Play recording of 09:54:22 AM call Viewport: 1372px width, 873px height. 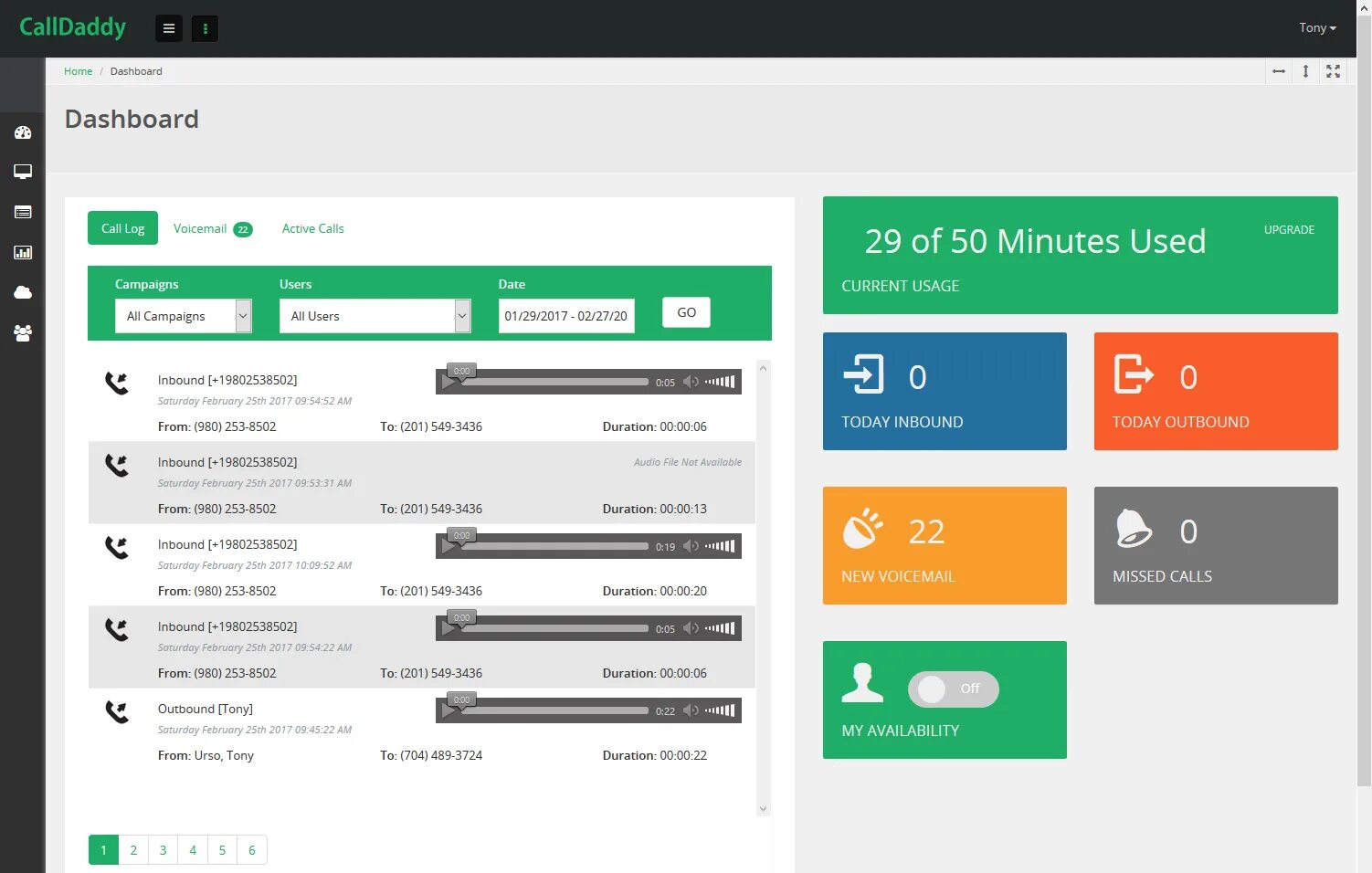coord(449,629)
